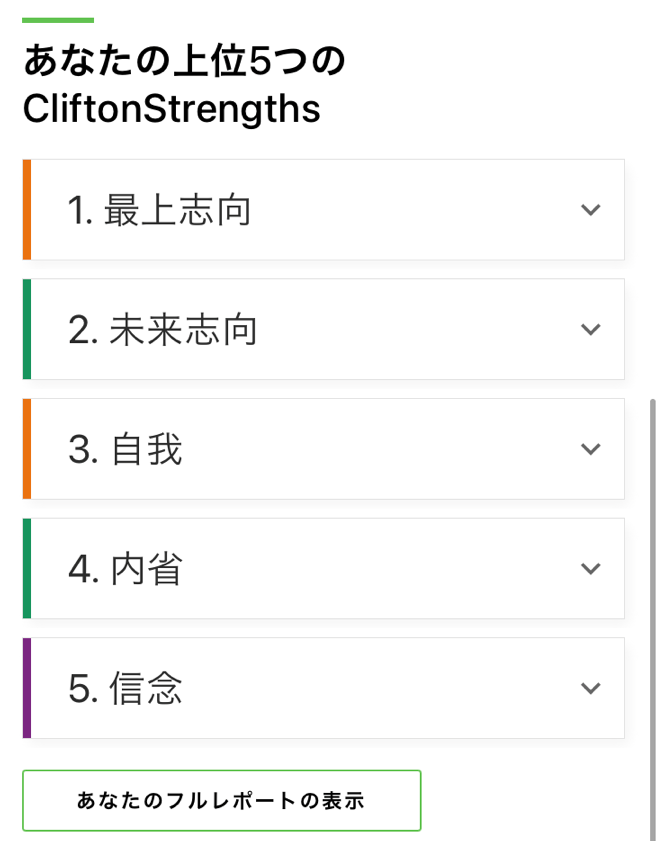Select the '5. 信念' row label
This screenshot has width=656, height=841.
tap(126, 688)
